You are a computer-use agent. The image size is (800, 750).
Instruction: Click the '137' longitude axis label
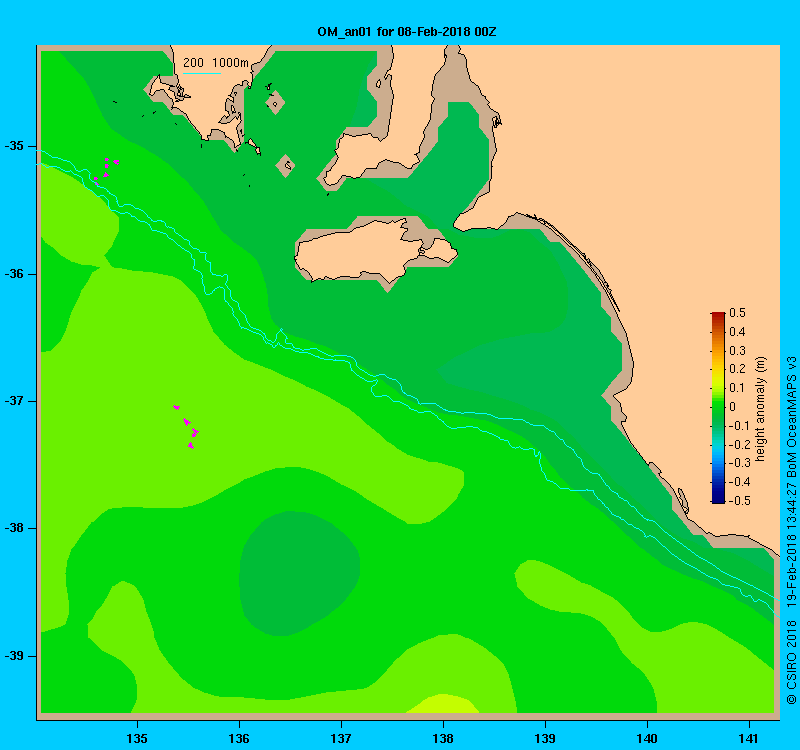(341, 739)
